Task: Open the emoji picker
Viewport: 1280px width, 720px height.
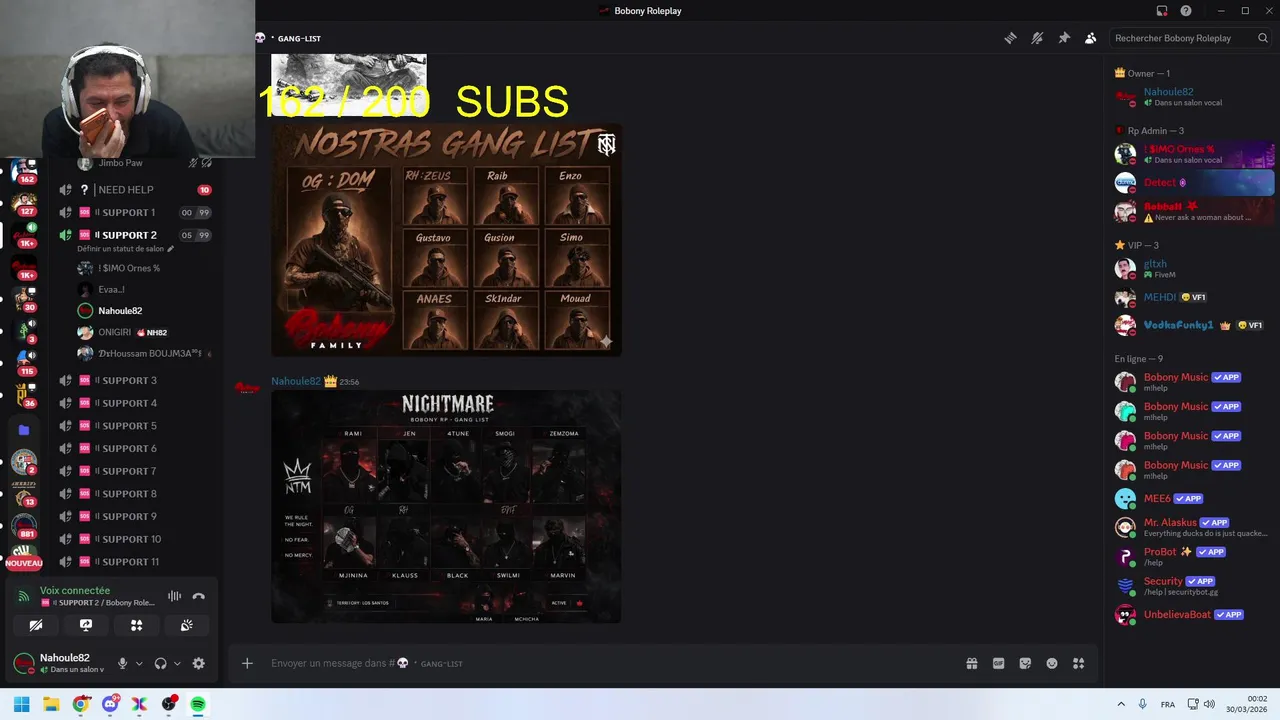Action: 1052,663
